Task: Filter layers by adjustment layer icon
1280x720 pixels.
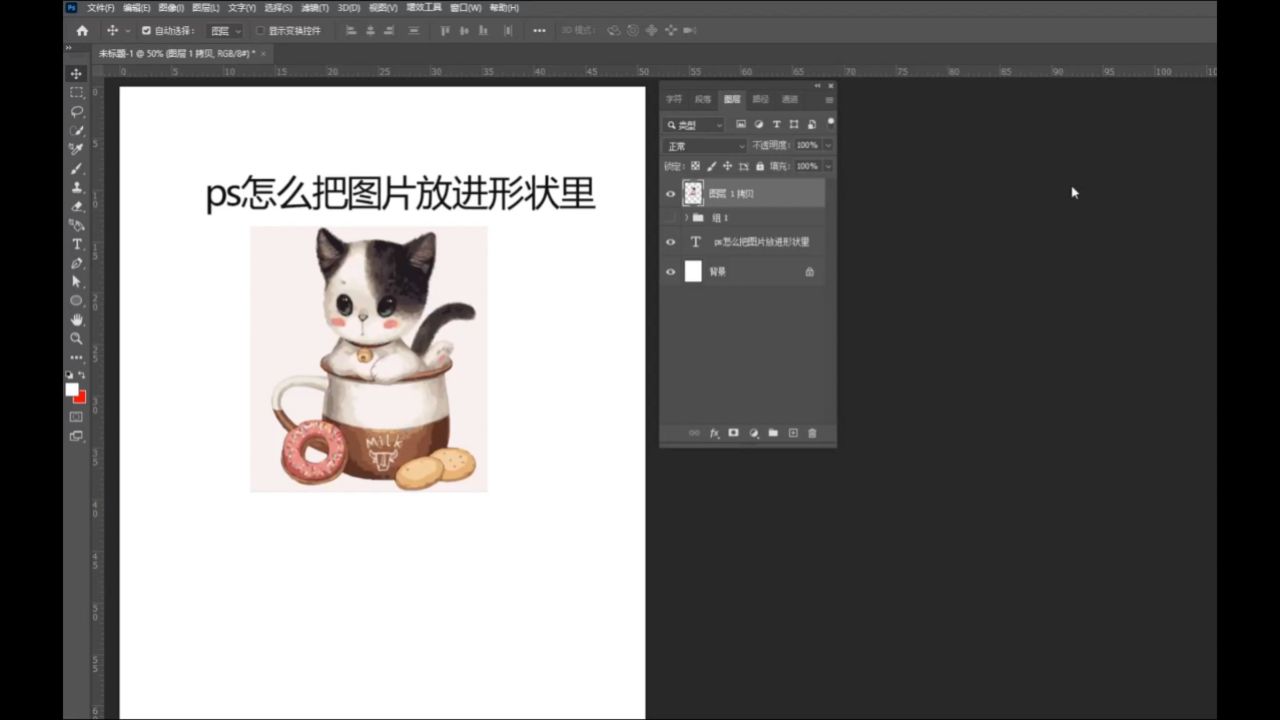Action: point(759,124)
